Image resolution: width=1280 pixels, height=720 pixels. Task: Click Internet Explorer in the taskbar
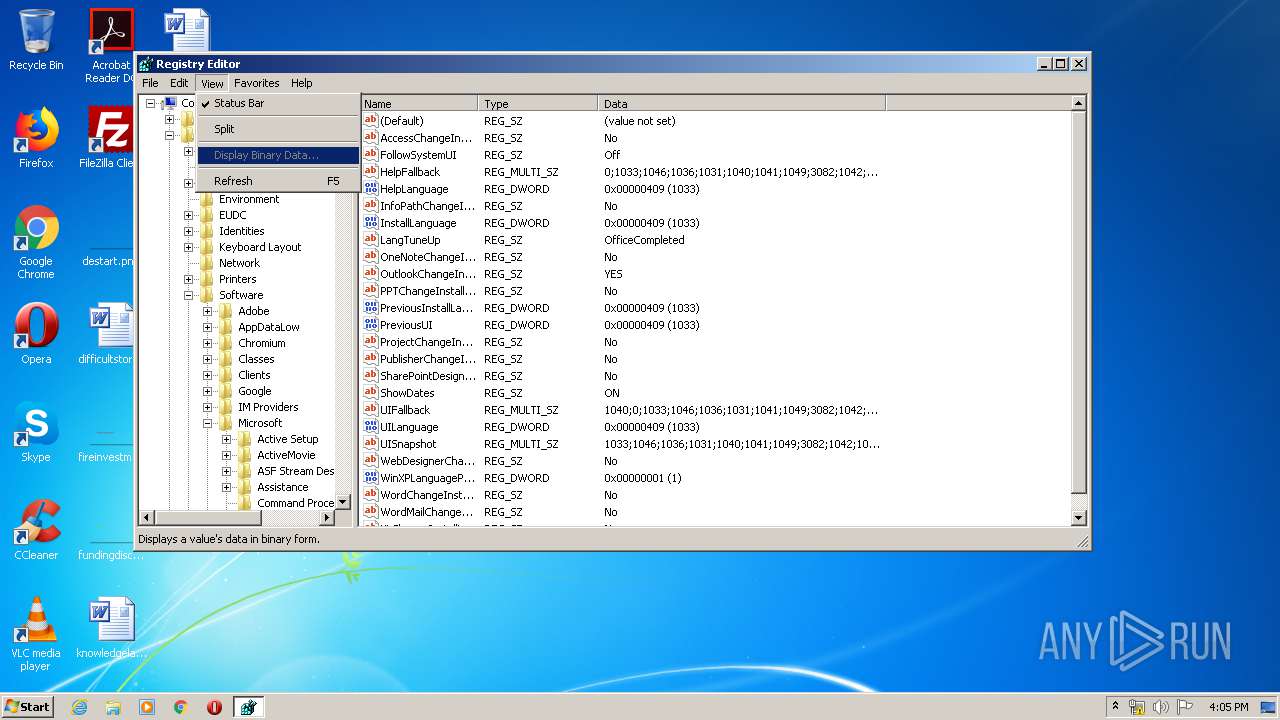click(79, 707)
